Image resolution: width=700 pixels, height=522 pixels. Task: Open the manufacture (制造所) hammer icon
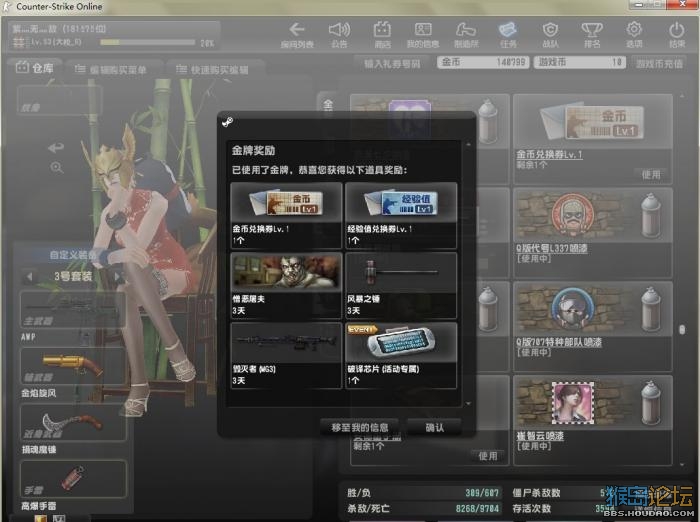click(x=466, y=34)
